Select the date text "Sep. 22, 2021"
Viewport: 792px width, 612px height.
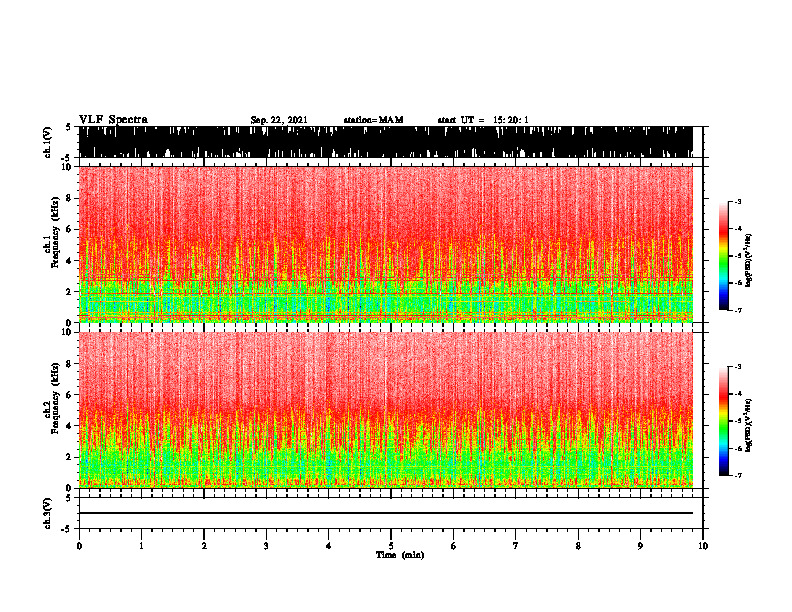click(279, 120)
